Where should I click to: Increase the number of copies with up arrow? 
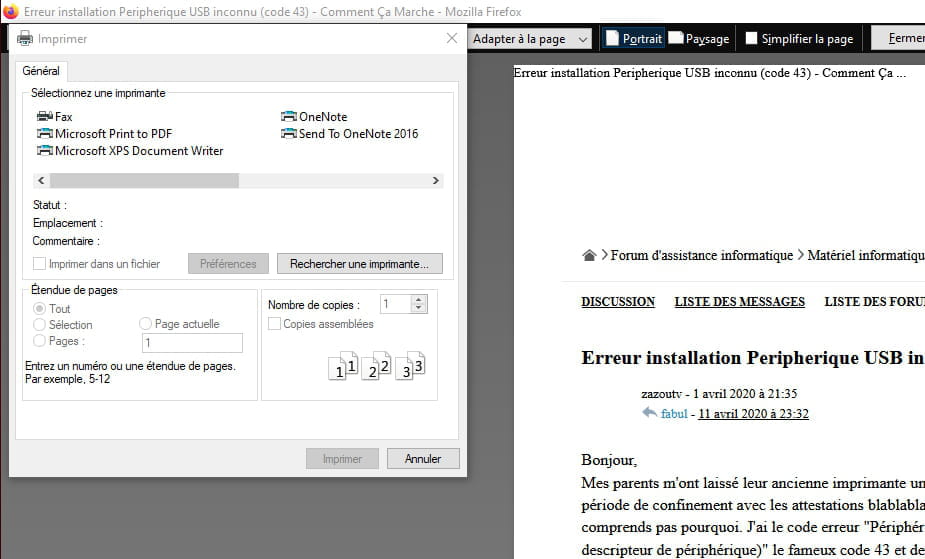click(x=418, y=300)
